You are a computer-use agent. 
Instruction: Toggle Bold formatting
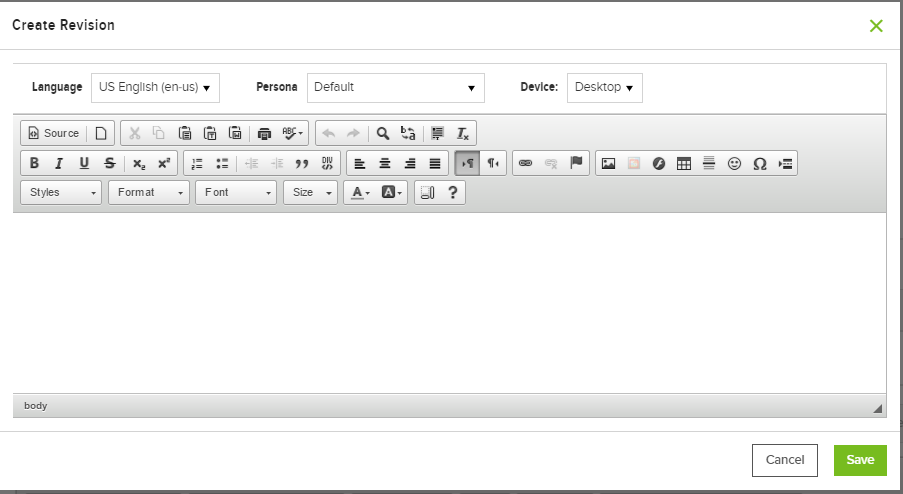[34, 163]
